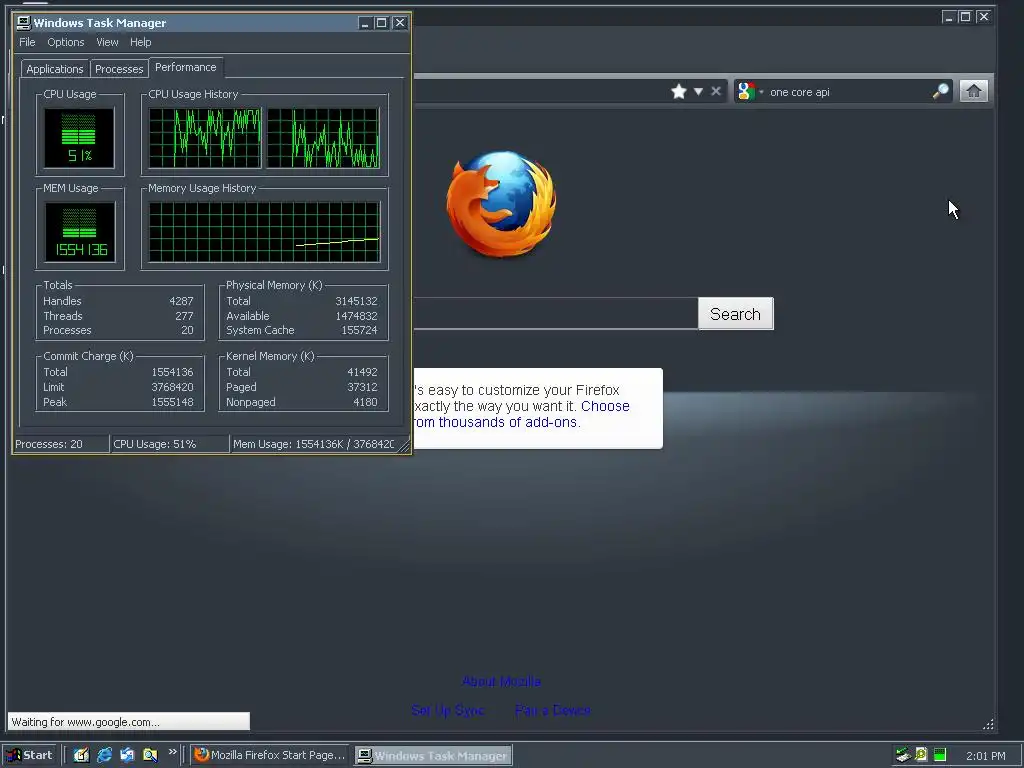Click the CPU Usage 51% gauge

pyautogui.click(x=79, y=138)
